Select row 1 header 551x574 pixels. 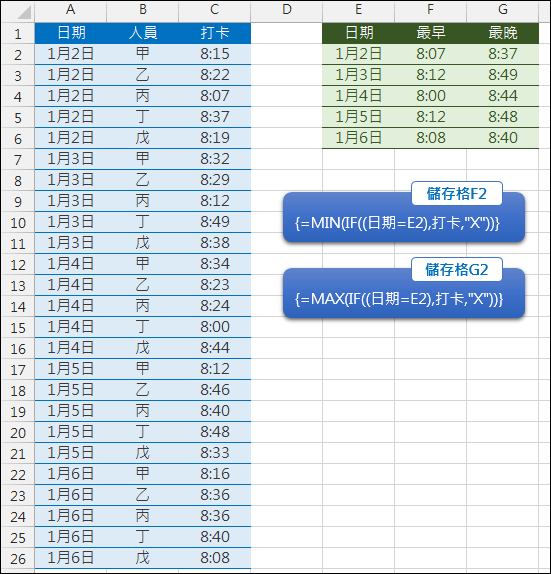click(x=18, y=34)
